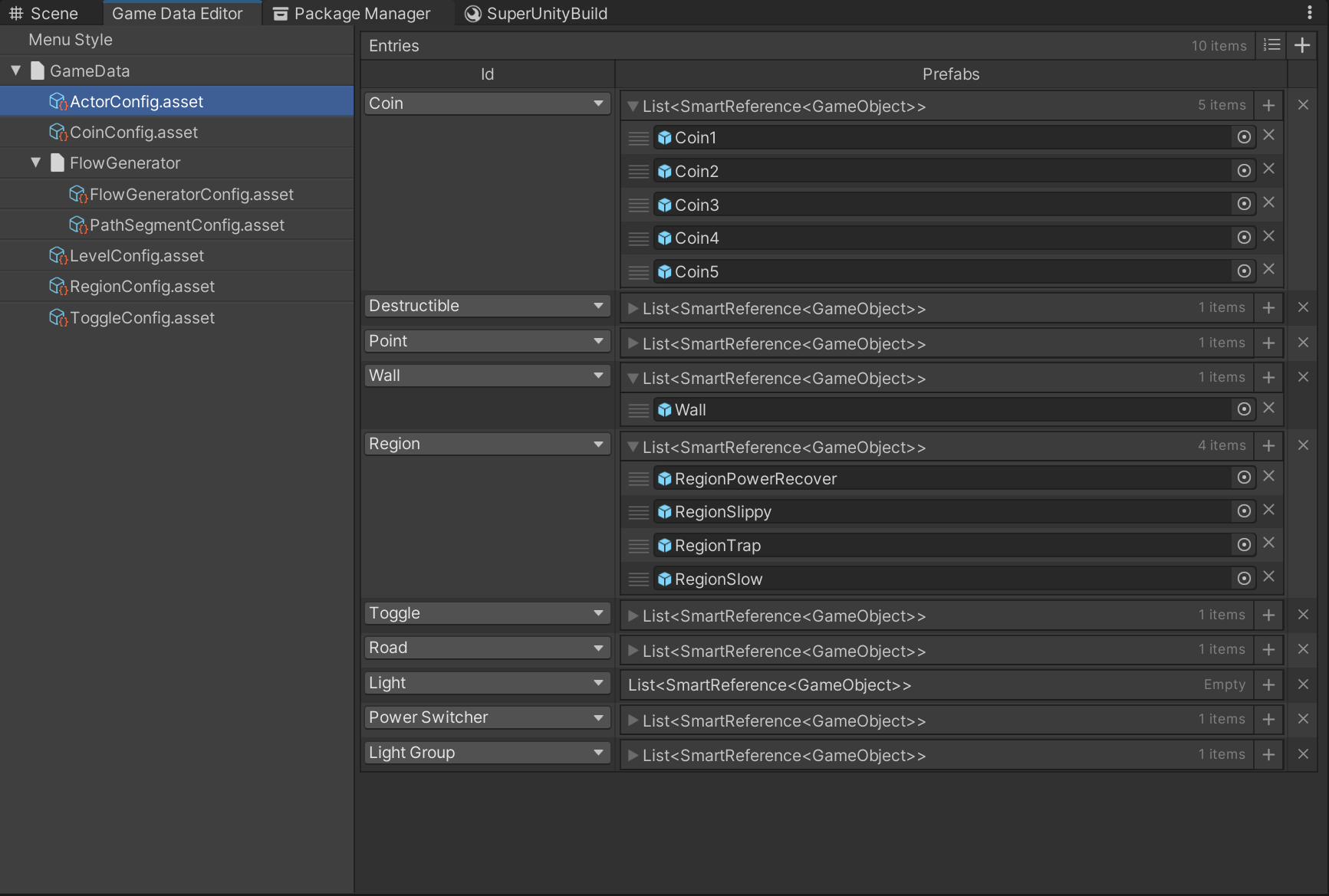The width and height of the screenshot is (1329, 896).
Task: Open the three-dot window options menu
Action: (x=1309, y=13)
